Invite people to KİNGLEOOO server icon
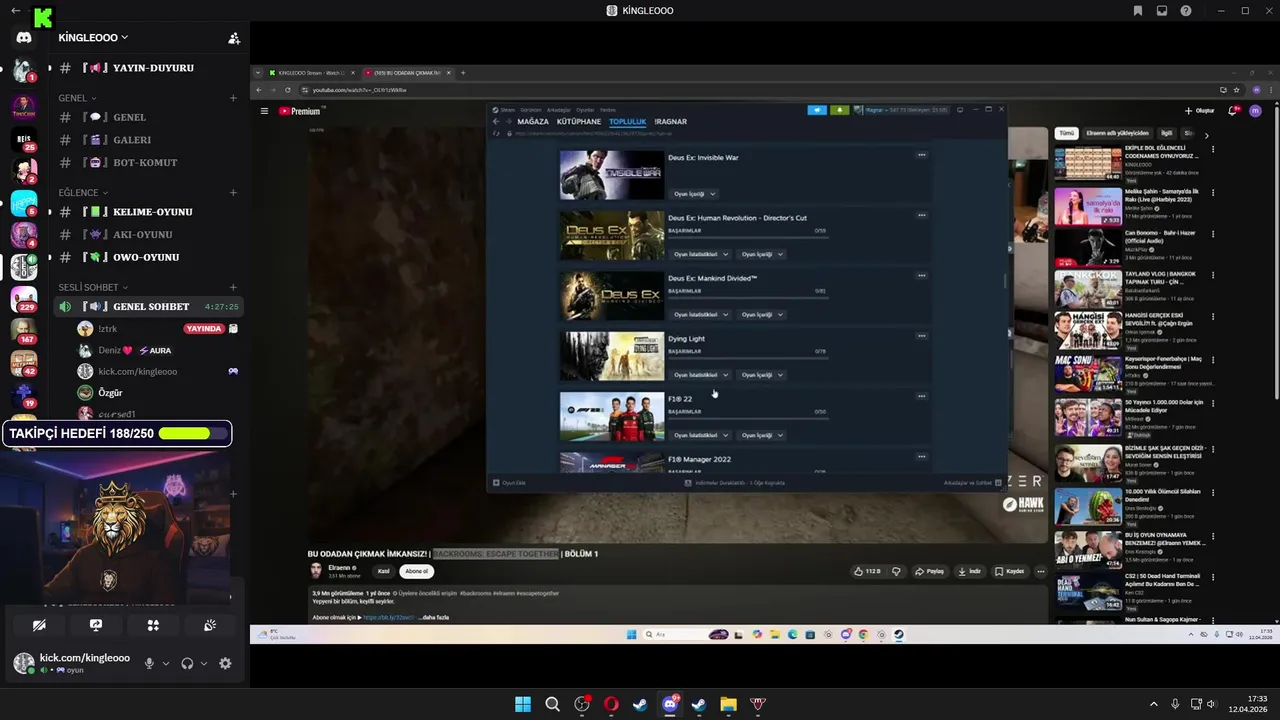The image size is (1280, 720). pyautogui.click(x=234, y=38)
